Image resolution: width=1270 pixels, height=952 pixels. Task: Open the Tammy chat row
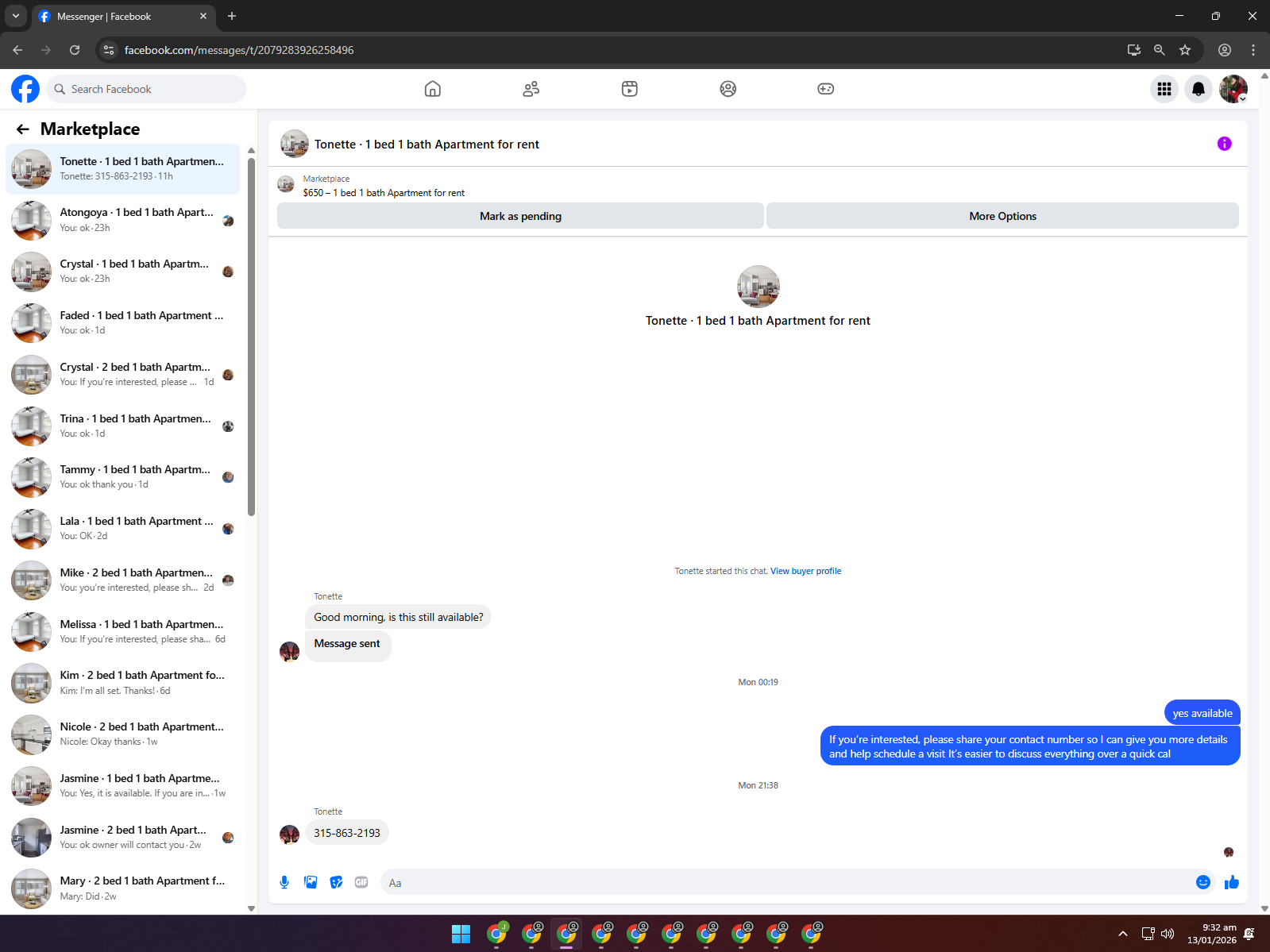pos(123,477)
